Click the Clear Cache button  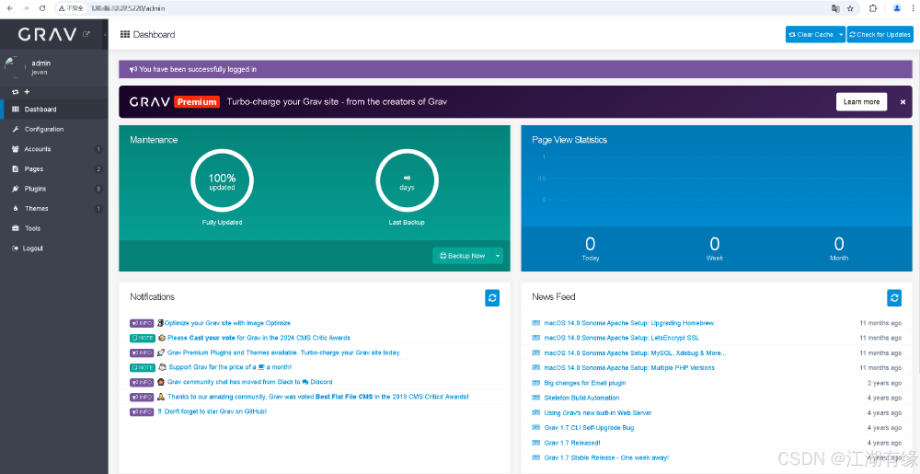click(811, 35)
